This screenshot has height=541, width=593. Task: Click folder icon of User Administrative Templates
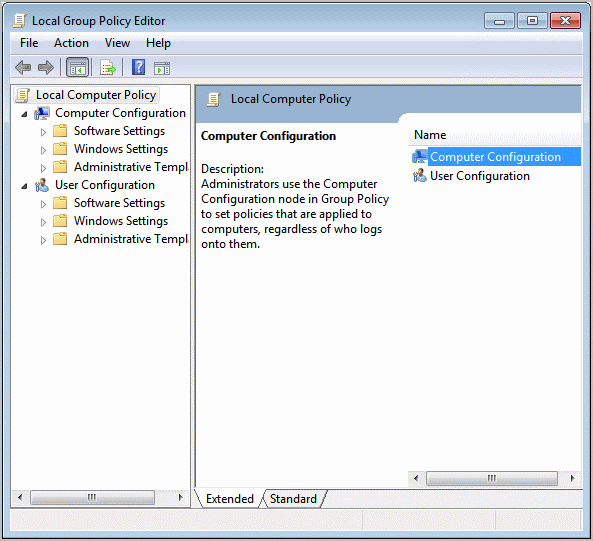60,239
